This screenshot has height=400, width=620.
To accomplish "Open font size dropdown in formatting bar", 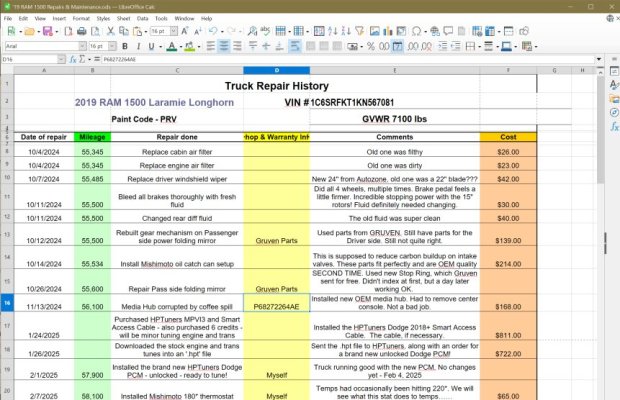I will pos(112,46).
